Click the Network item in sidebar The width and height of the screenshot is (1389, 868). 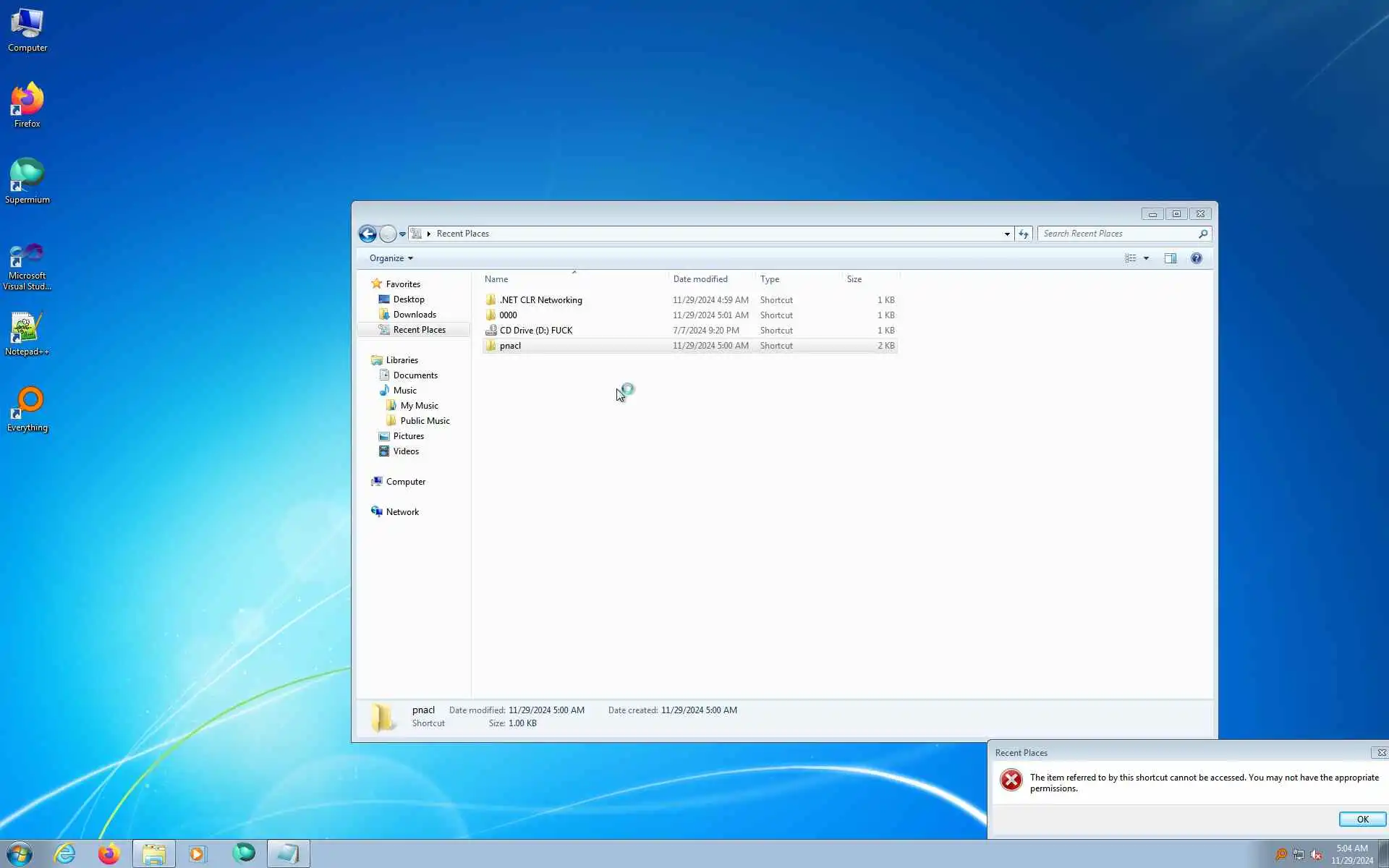[402, 512]
